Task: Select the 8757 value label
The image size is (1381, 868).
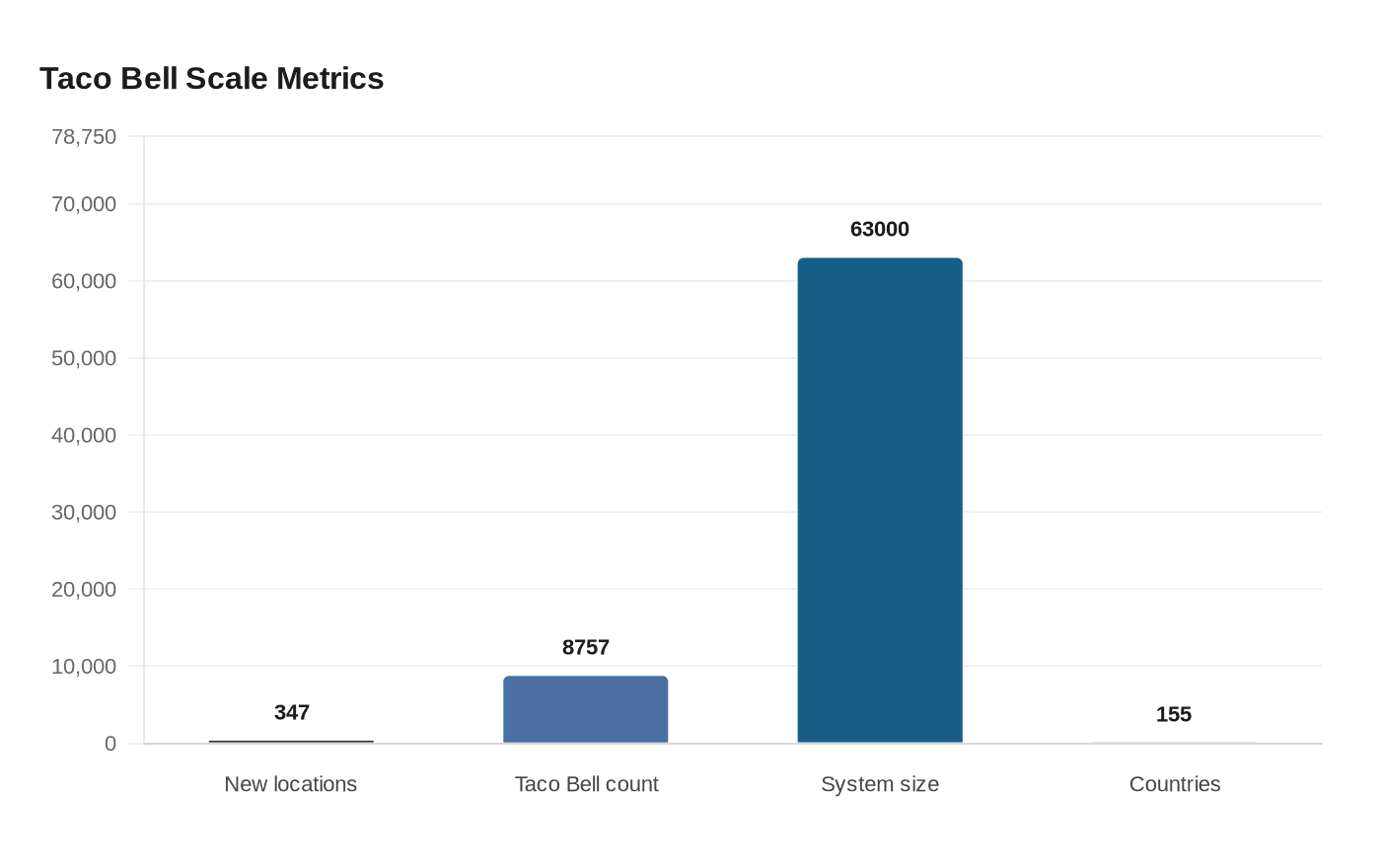Action: [x=586, y=648]
